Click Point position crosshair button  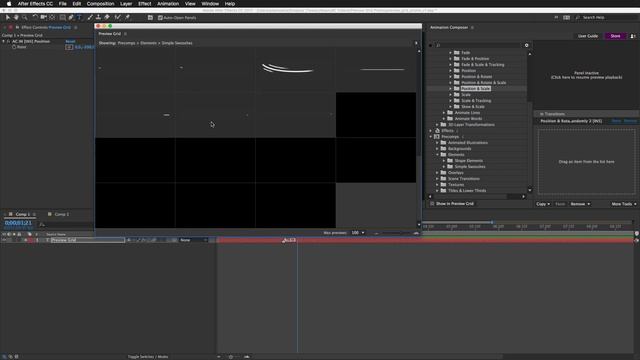tap(69, 47)
